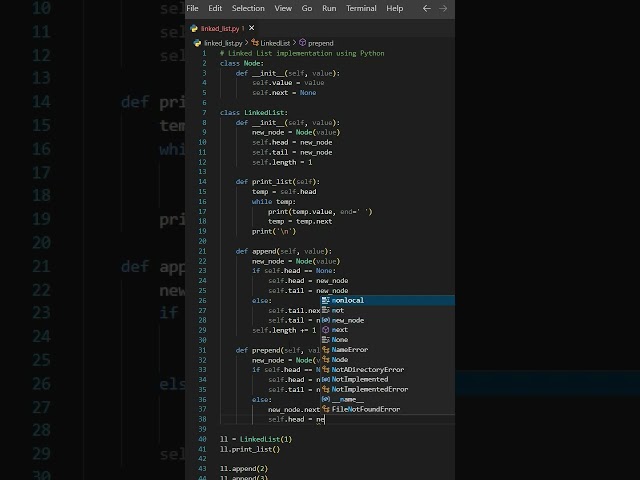Choose 'FileNotFoundError' suggestion

[x=387, y=409]
